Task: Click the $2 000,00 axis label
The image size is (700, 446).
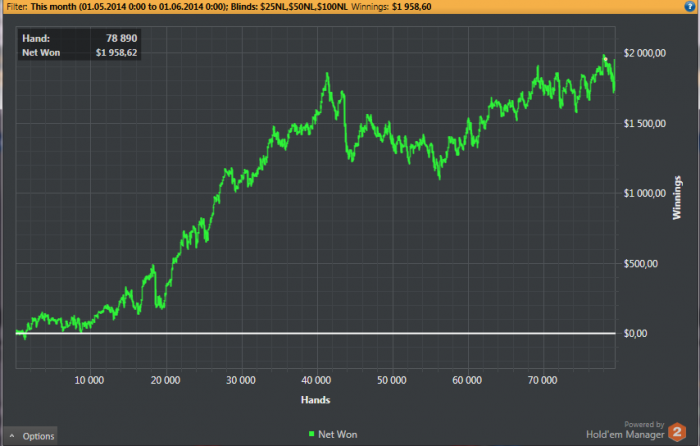Action: [645, 53]
